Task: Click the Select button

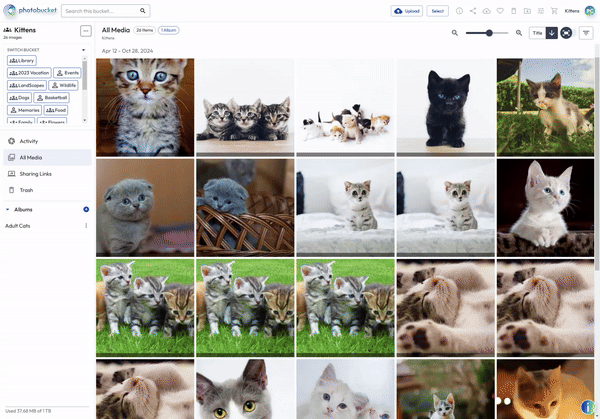Action: (437, 11)
